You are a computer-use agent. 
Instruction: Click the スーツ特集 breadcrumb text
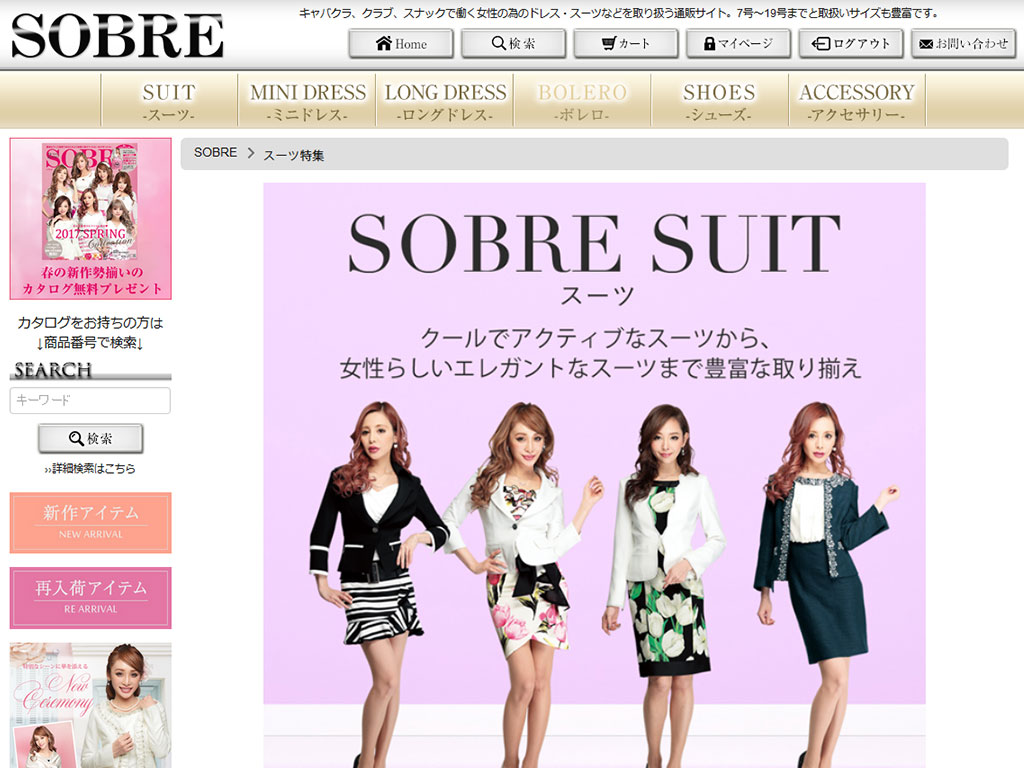pyautogui.click(x=293, y=155)
